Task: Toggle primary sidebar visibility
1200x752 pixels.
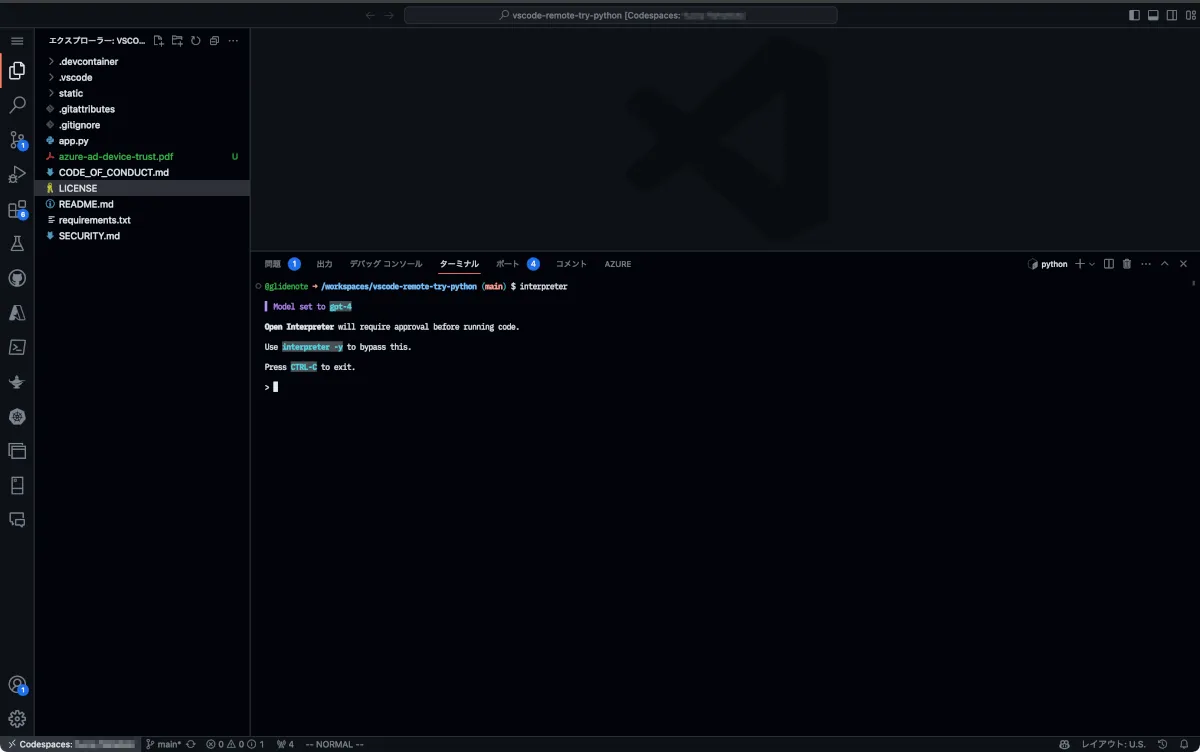Action: (x=1134, y=15)
